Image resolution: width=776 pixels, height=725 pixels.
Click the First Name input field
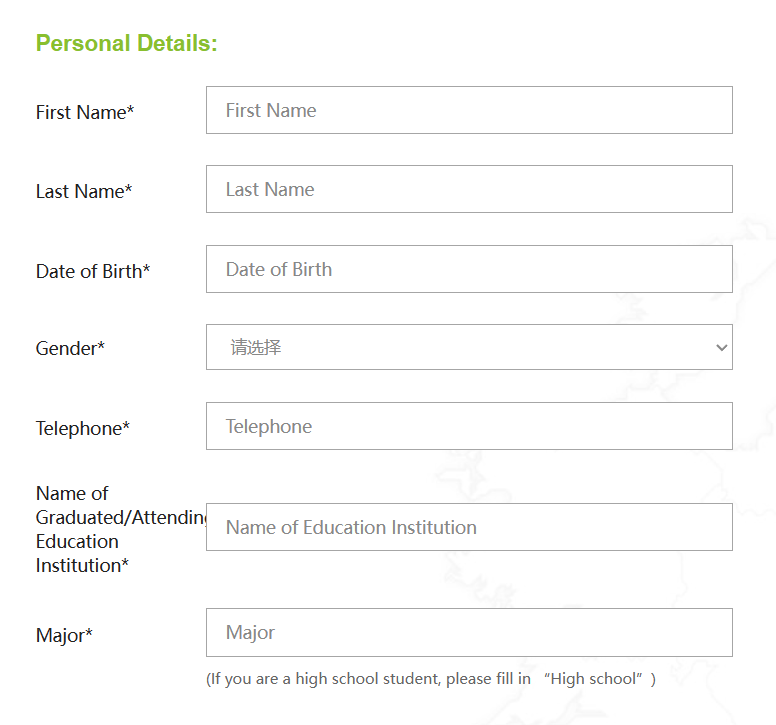(469, 110)
